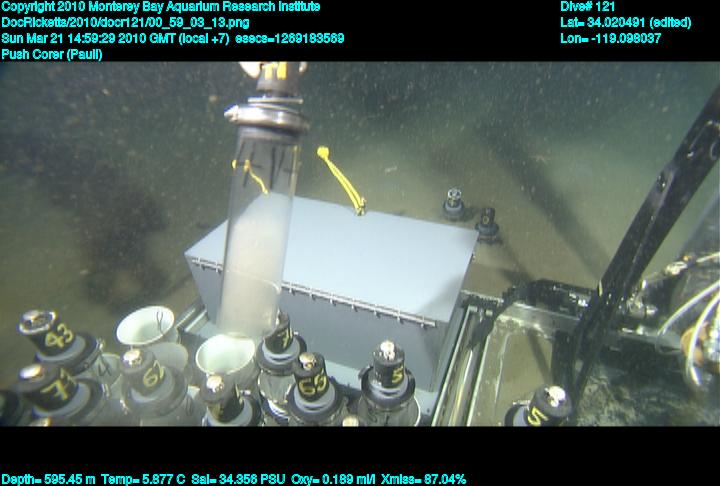
Task: Select the esecs=1269183569 value
Action: 290,38
